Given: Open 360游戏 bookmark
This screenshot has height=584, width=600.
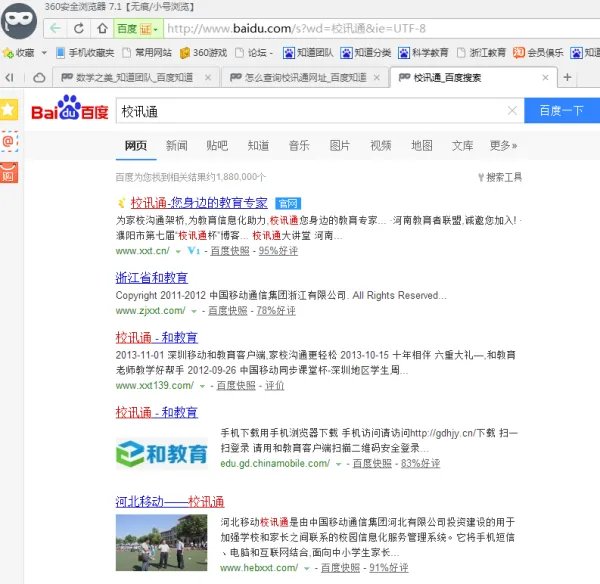Looking at the screenshot, I should pyautogui.click(x=203, y=52).
